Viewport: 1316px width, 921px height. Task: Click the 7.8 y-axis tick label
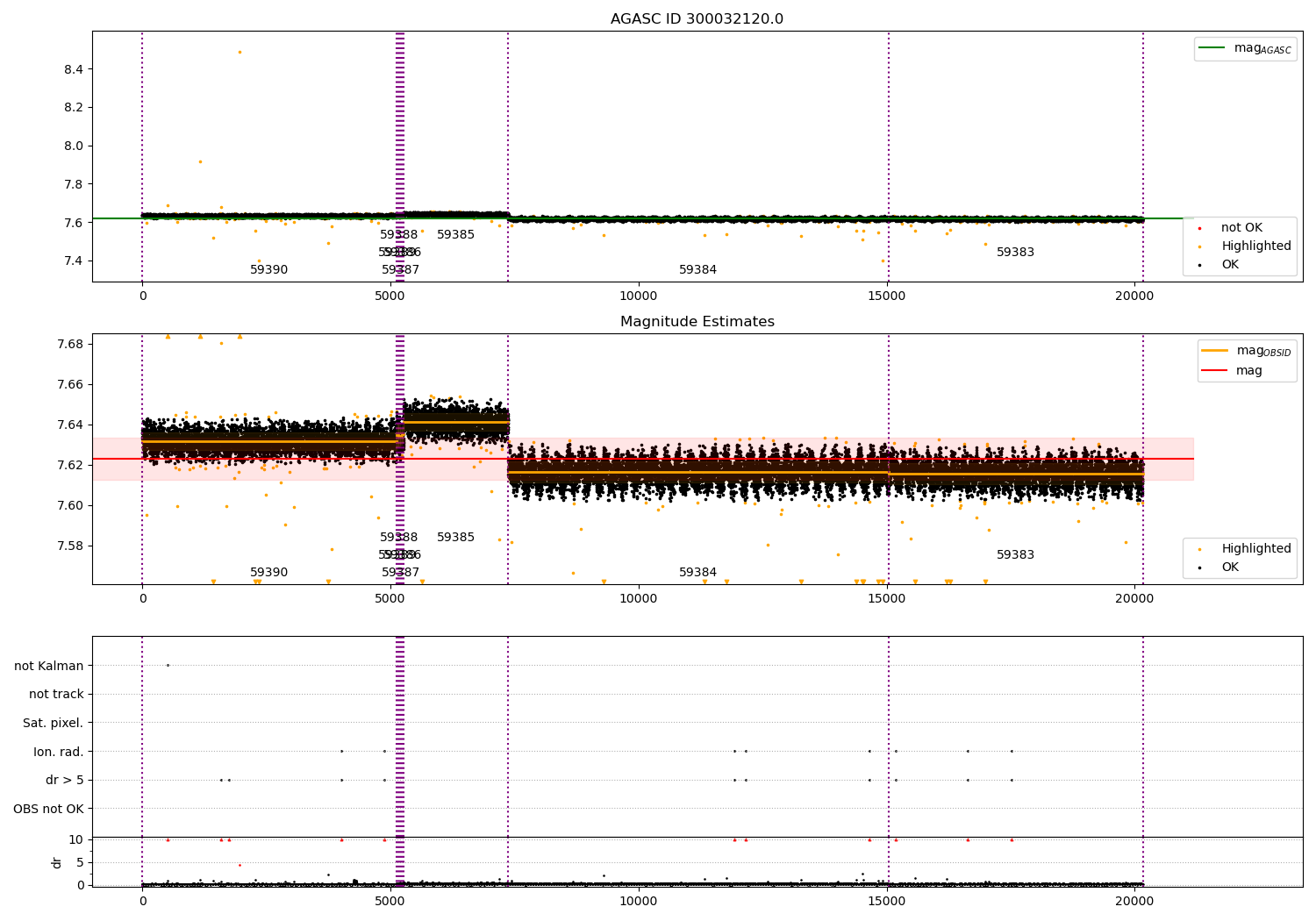point(74,184)
